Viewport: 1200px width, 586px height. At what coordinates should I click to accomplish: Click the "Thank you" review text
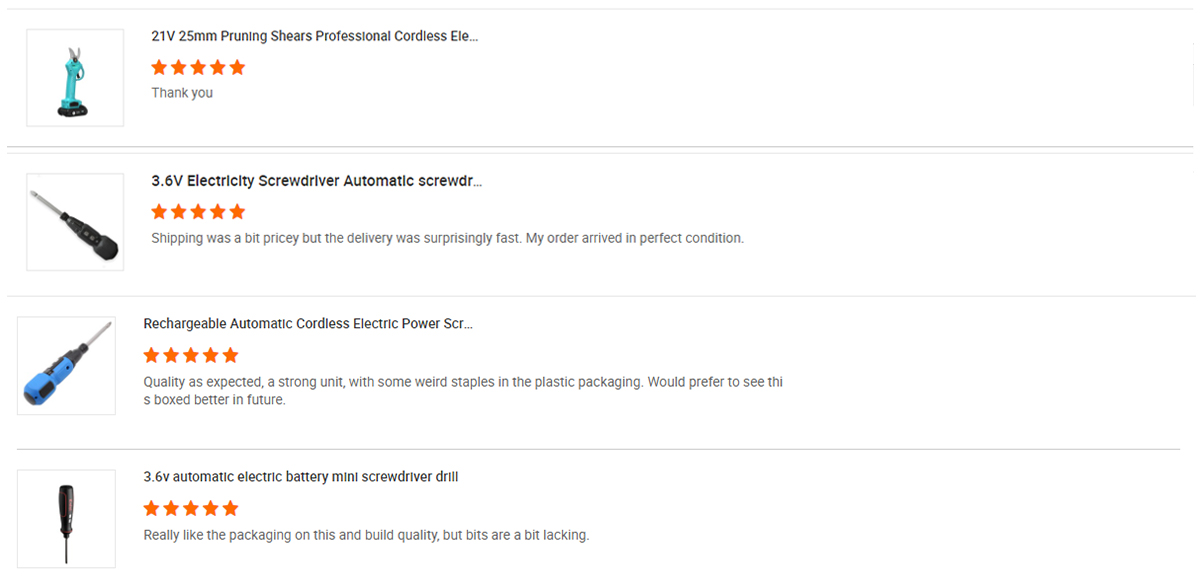pos(182,93)
